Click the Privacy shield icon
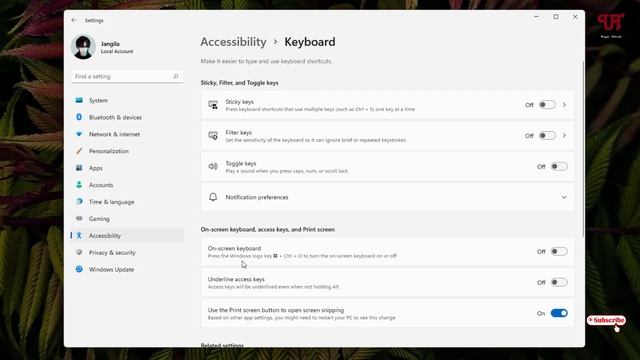640x360 pixels. point(79,252)
